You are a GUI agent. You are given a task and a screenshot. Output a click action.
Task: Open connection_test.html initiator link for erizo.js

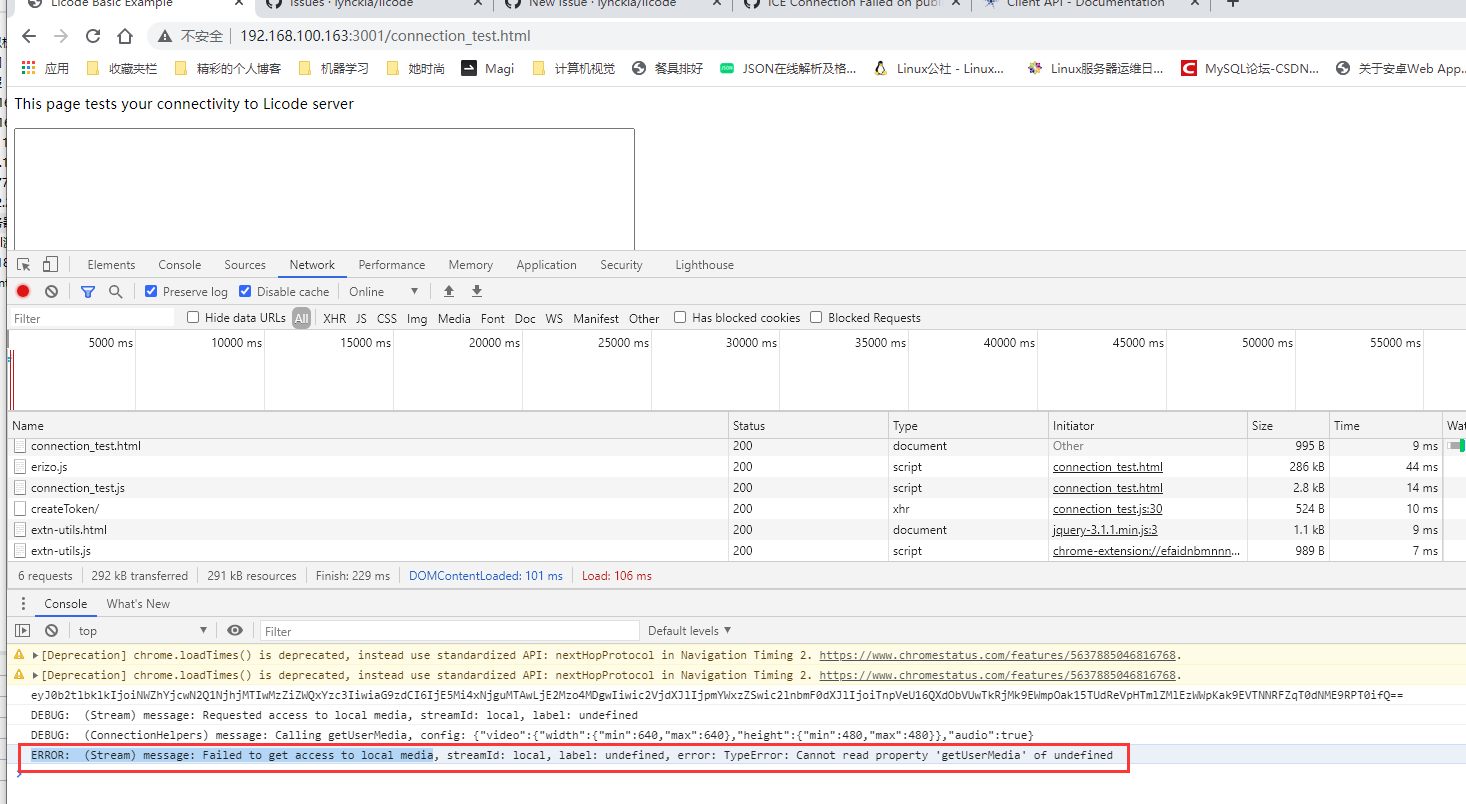(x=1107, y=467)
